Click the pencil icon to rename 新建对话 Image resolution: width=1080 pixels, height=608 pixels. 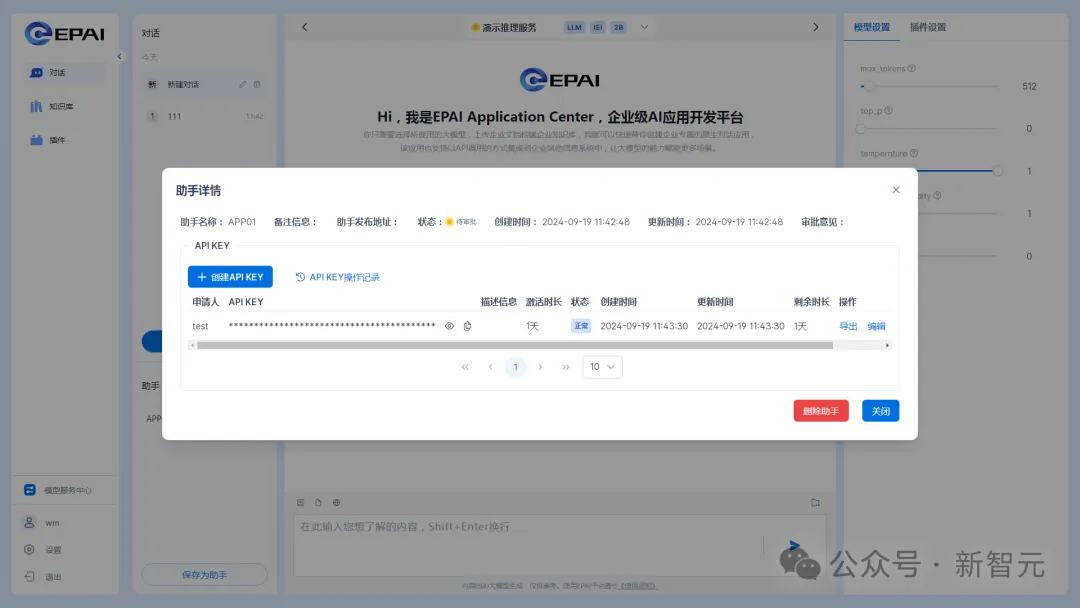pos(243,85)
